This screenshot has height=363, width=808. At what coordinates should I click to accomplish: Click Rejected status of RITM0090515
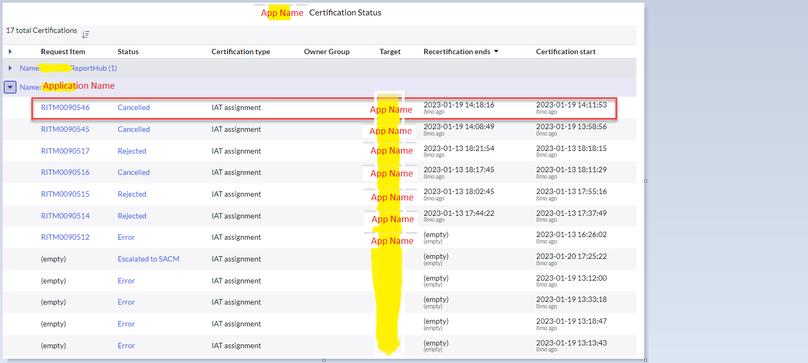pos(132,194)
